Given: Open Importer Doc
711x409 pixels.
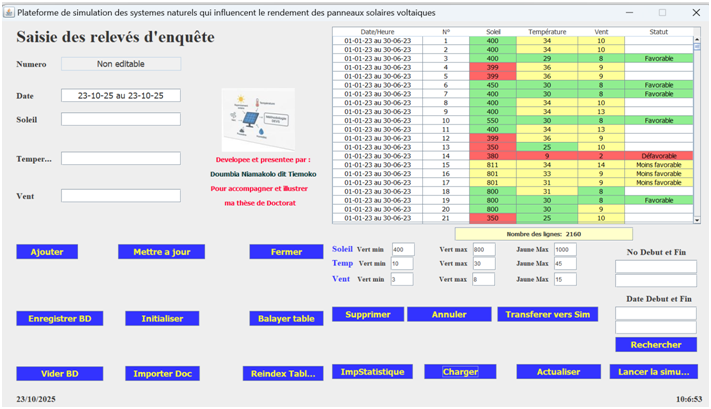Looking at the screenshot, I should [161, 373].
